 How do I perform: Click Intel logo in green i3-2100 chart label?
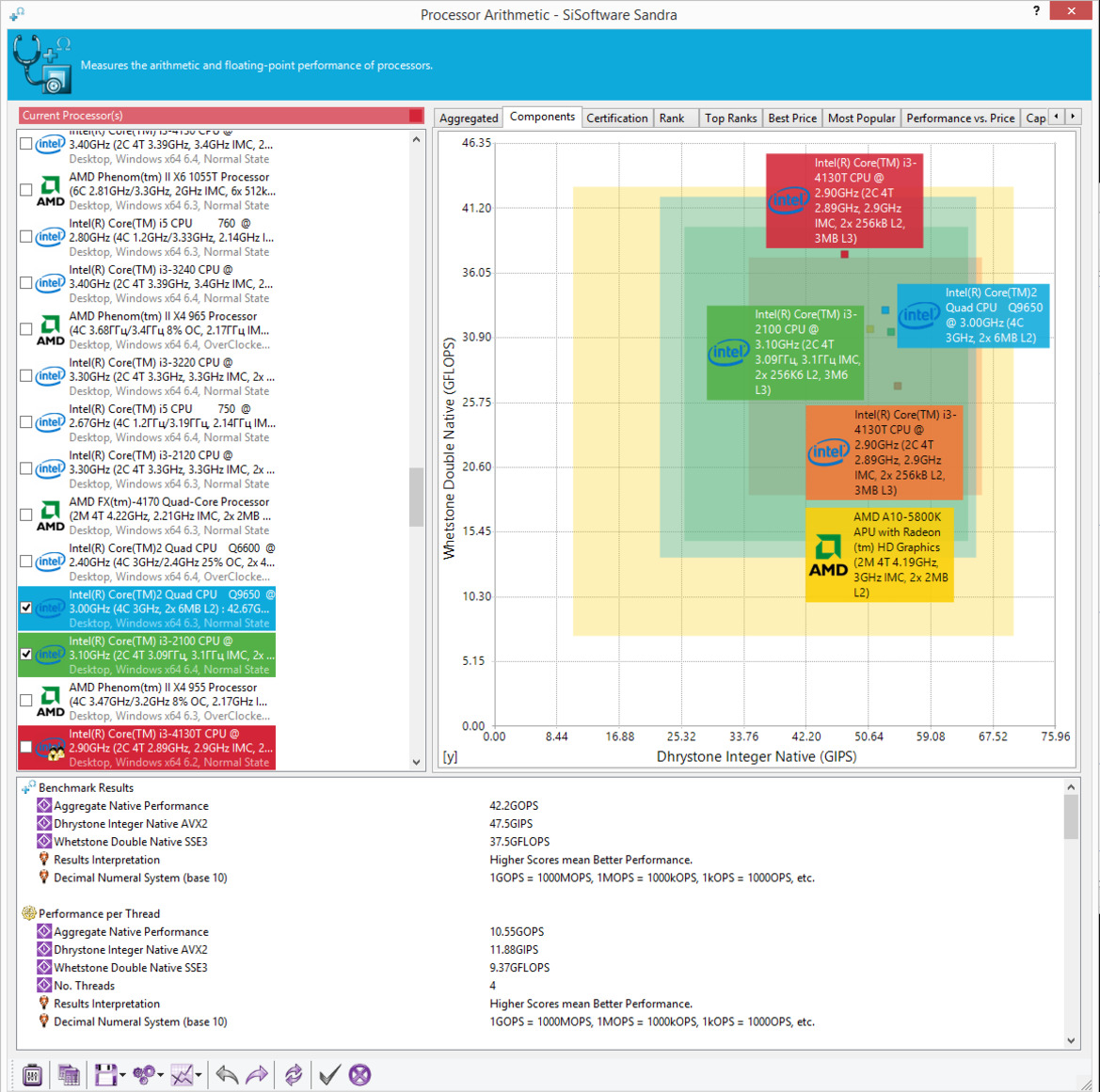(x=728, y=352)
